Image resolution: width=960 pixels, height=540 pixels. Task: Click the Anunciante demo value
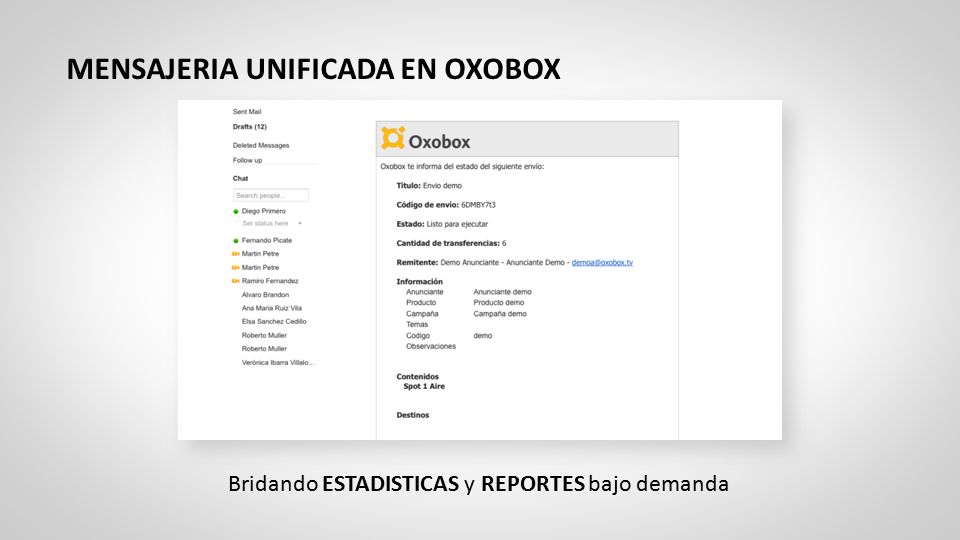[503, 292]
